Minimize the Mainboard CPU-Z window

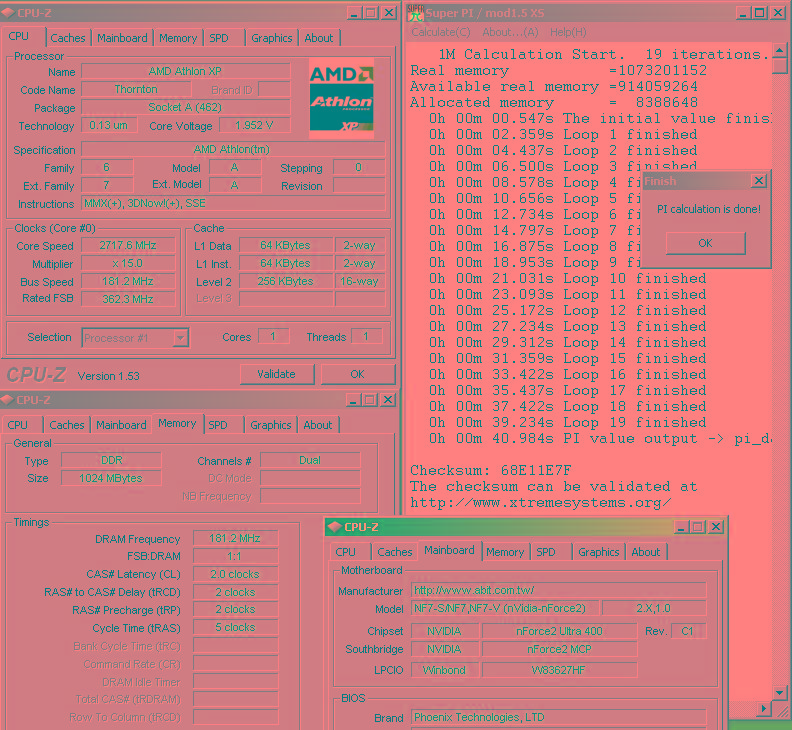pyautogui.click(x=681, y=527)
